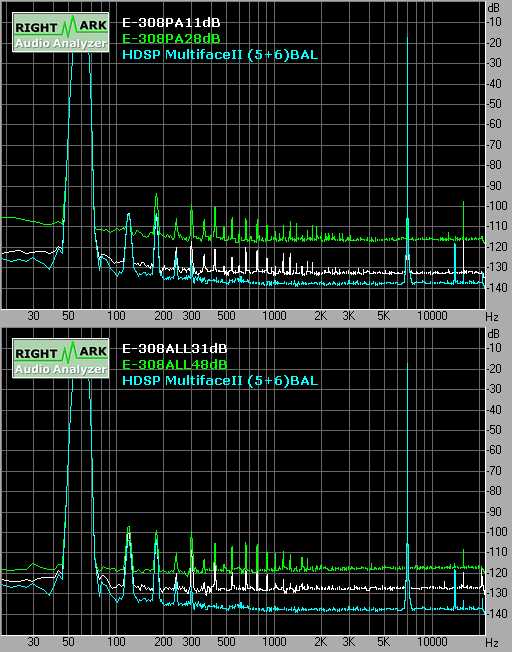This screenshot has width=512, height=652.
Task: Click the 1000 frequency tick on top graph
Action: [x=274, y=316]
